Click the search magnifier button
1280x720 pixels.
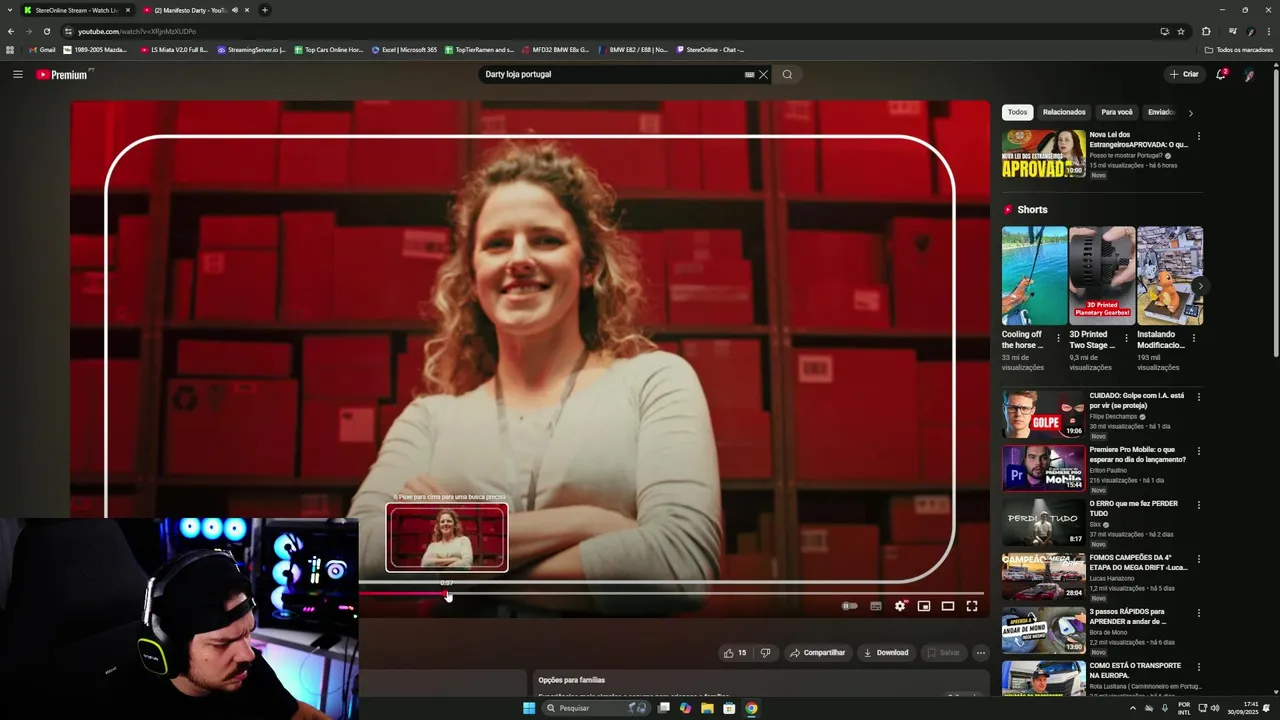pyautogui.click(x=787, y=74)
